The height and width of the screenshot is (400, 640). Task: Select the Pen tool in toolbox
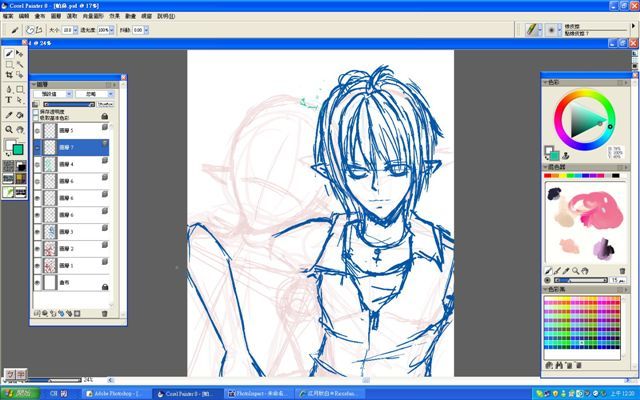pyautogui.click(x=9, y=89)
